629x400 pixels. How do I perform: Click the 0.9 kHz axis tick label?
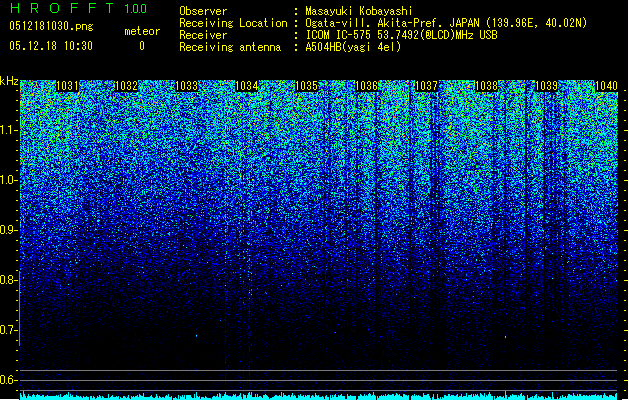click(9, 230)
